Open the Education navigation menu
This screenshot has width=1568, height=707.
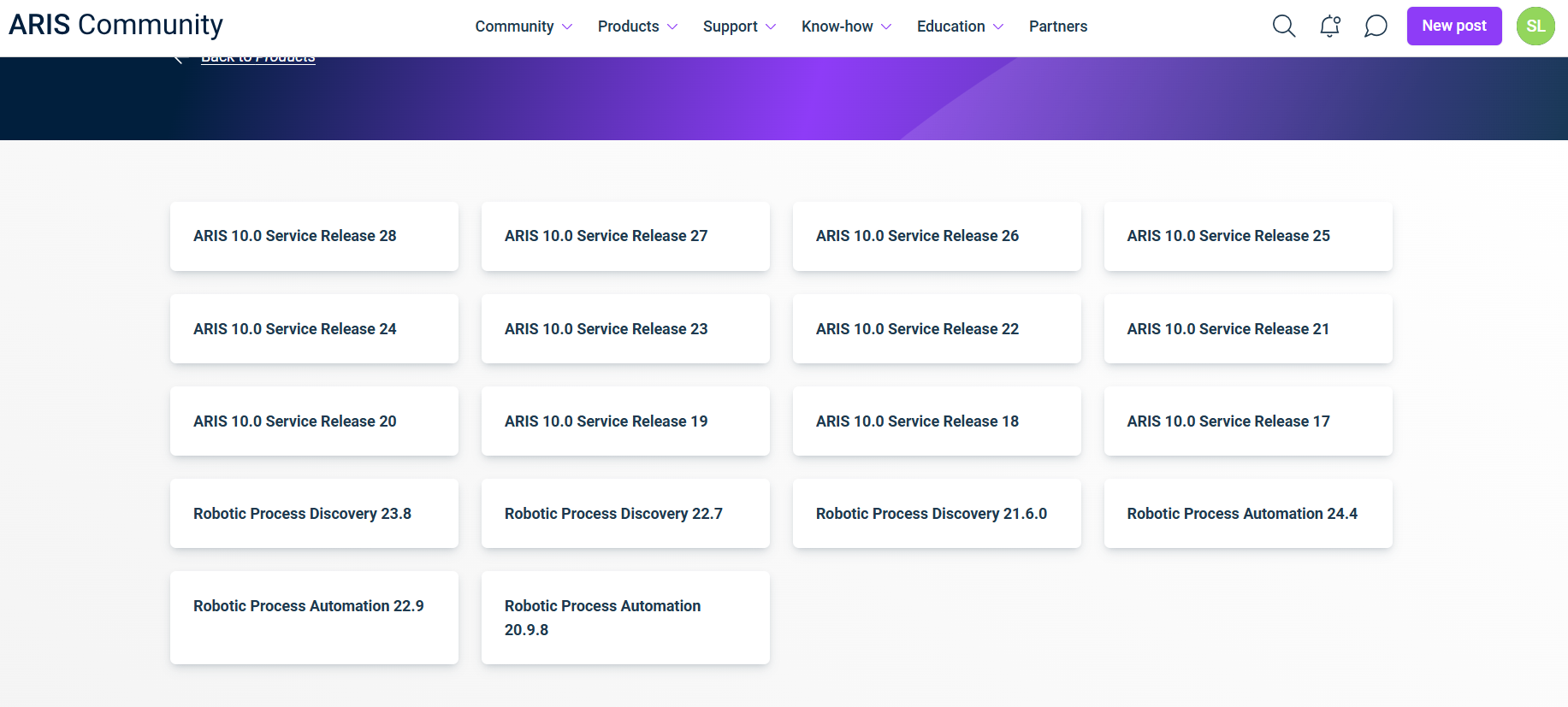pyautogui.click(x=960, y=27)
